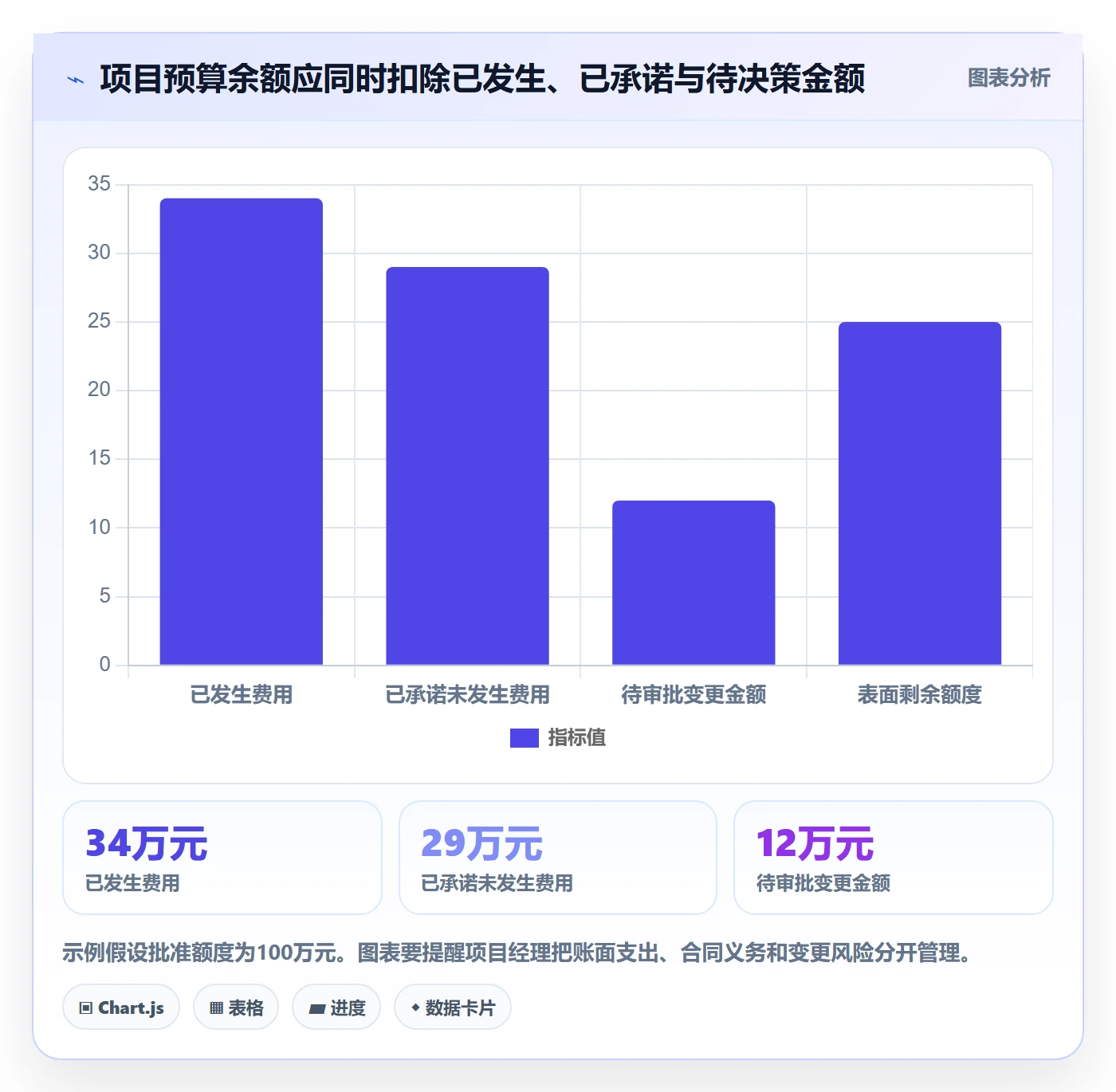This screenshot has width=1116, height=1092.
Task: Select the 进度 tag chip
Action: pos(336,1008)
